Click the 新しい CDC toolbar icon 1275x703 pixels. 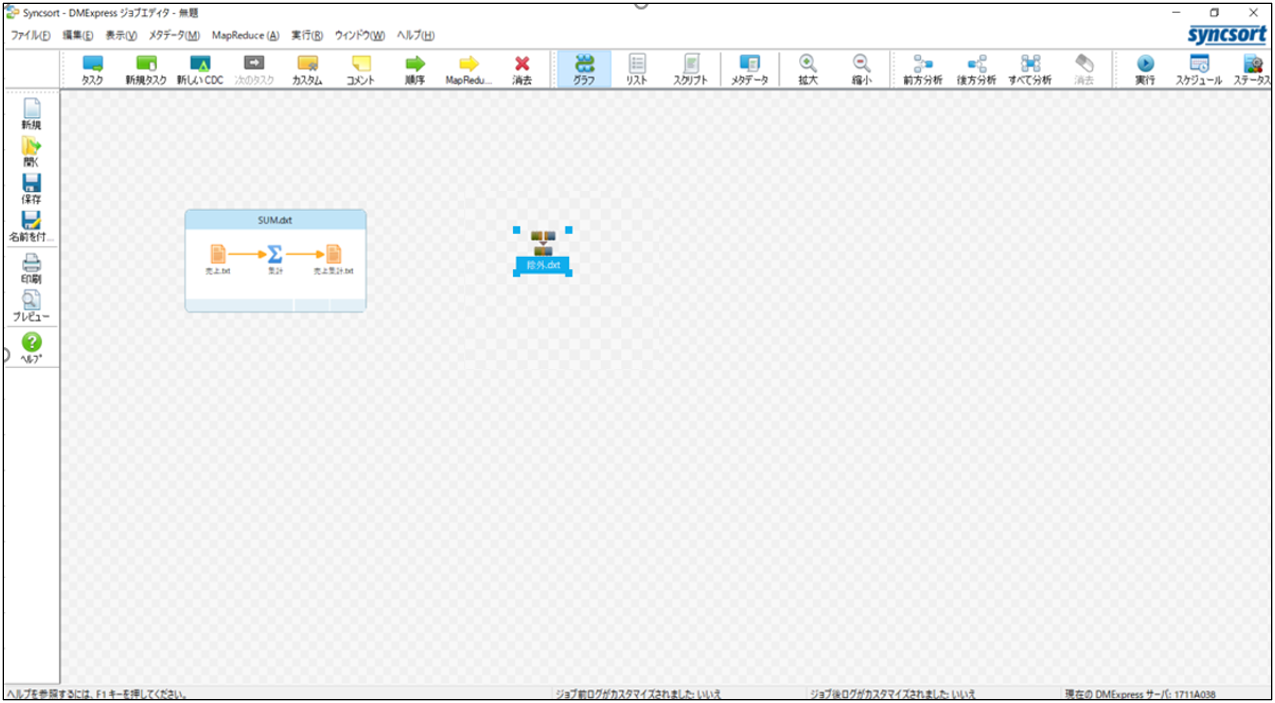(x=200, y=69)
